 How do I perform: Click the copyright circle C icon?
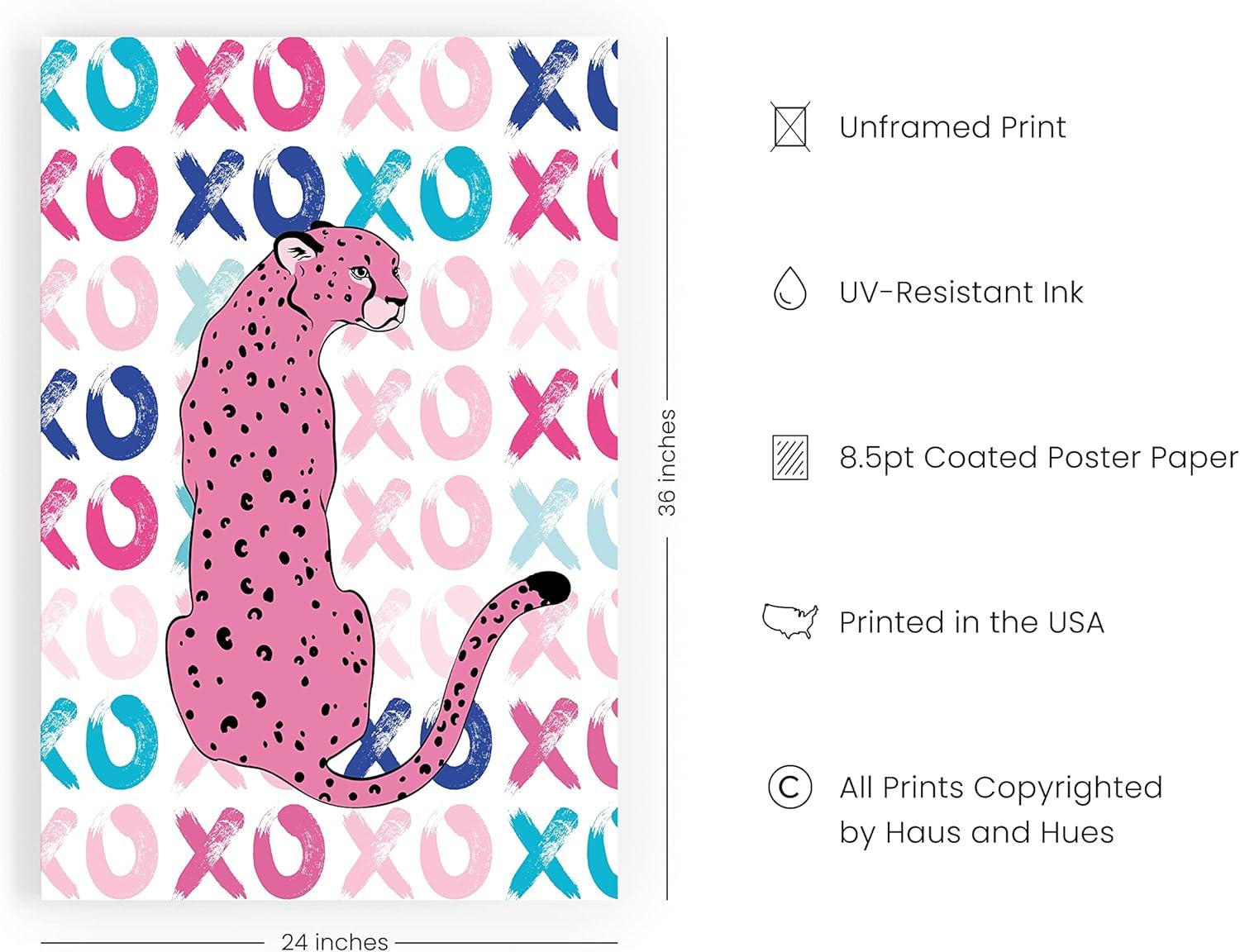click(789, 787)
